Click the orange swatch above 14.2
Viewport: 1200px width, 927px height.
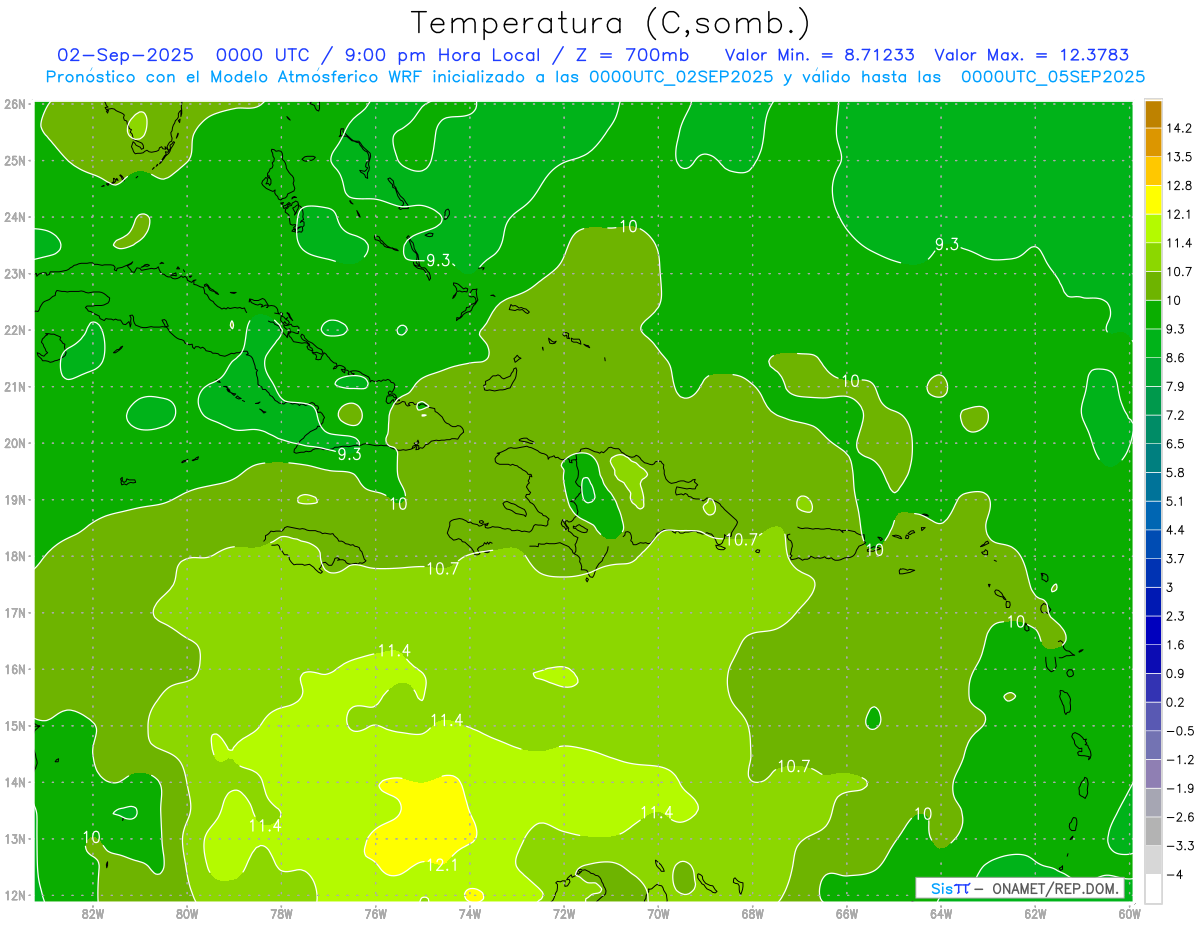[1153, 114]
